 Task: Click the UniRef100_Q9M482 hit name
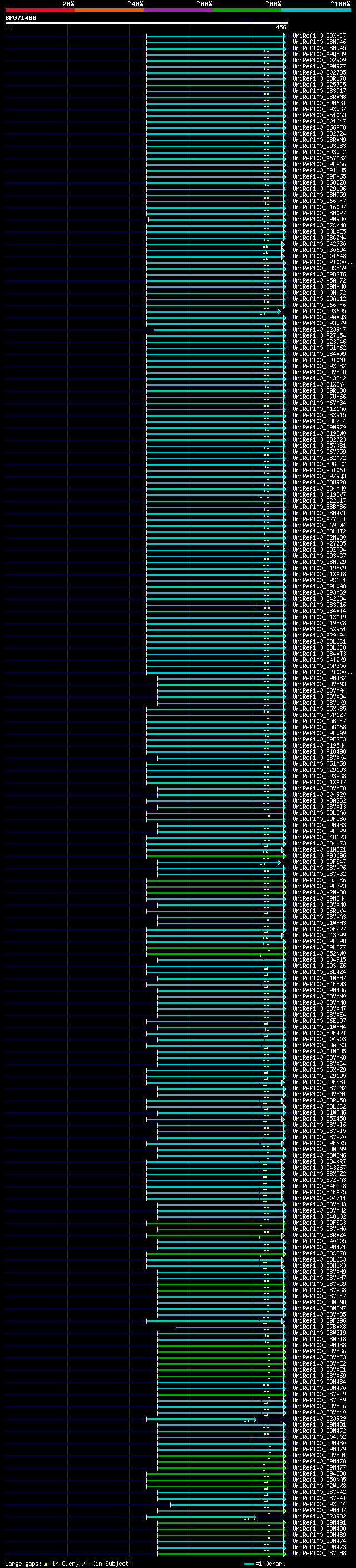click(x=319, y=678)
